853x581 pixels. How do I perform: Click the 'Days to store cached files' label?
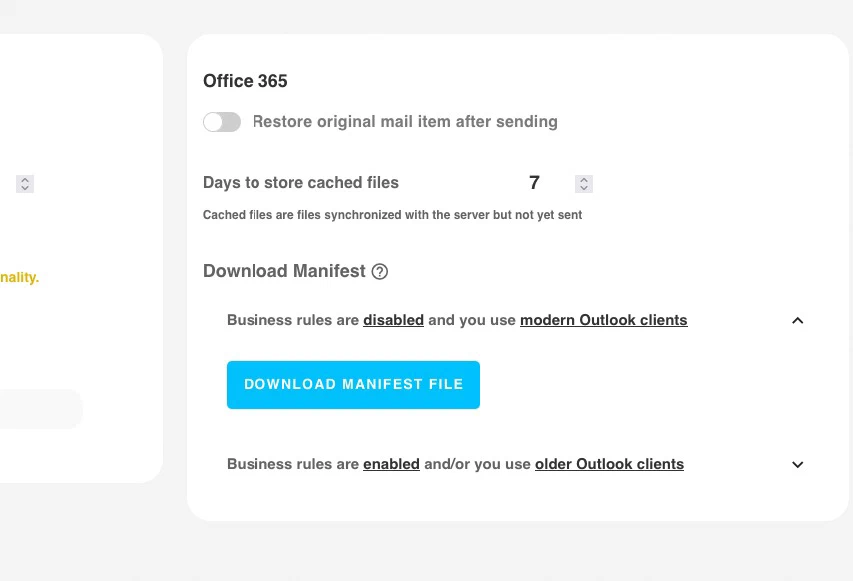301,183
